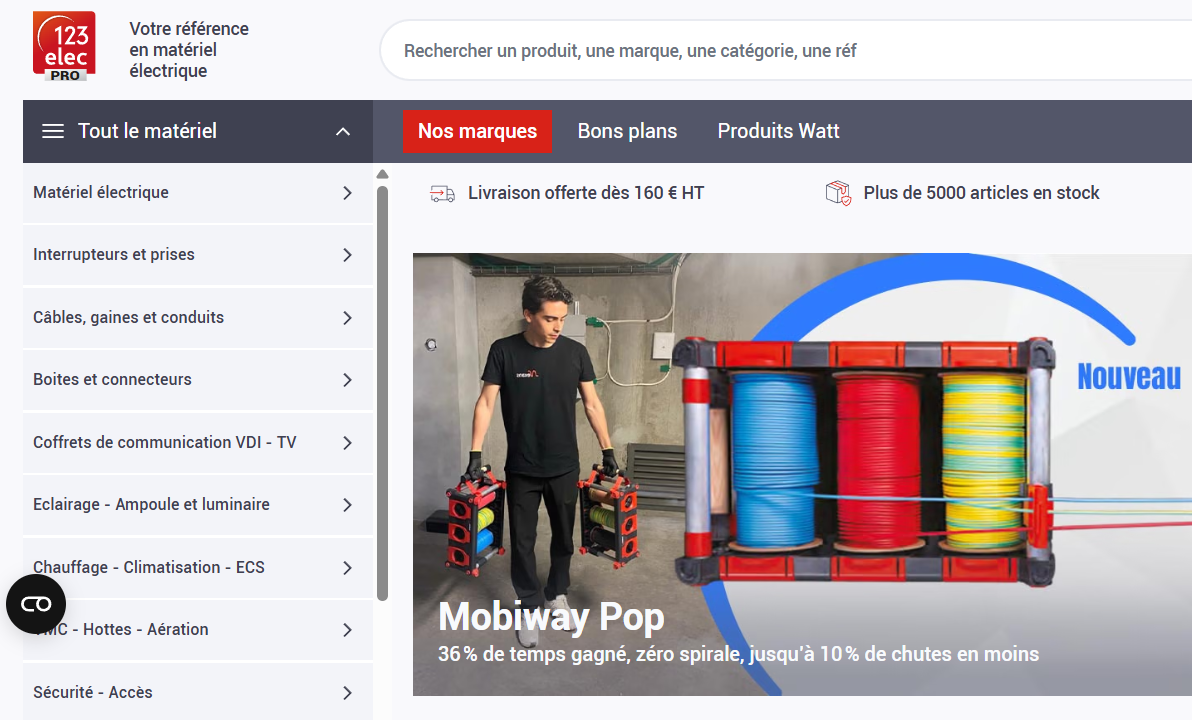
Task: Collapse the Tout le matériel menu chevron
Action: pos(343,132)
